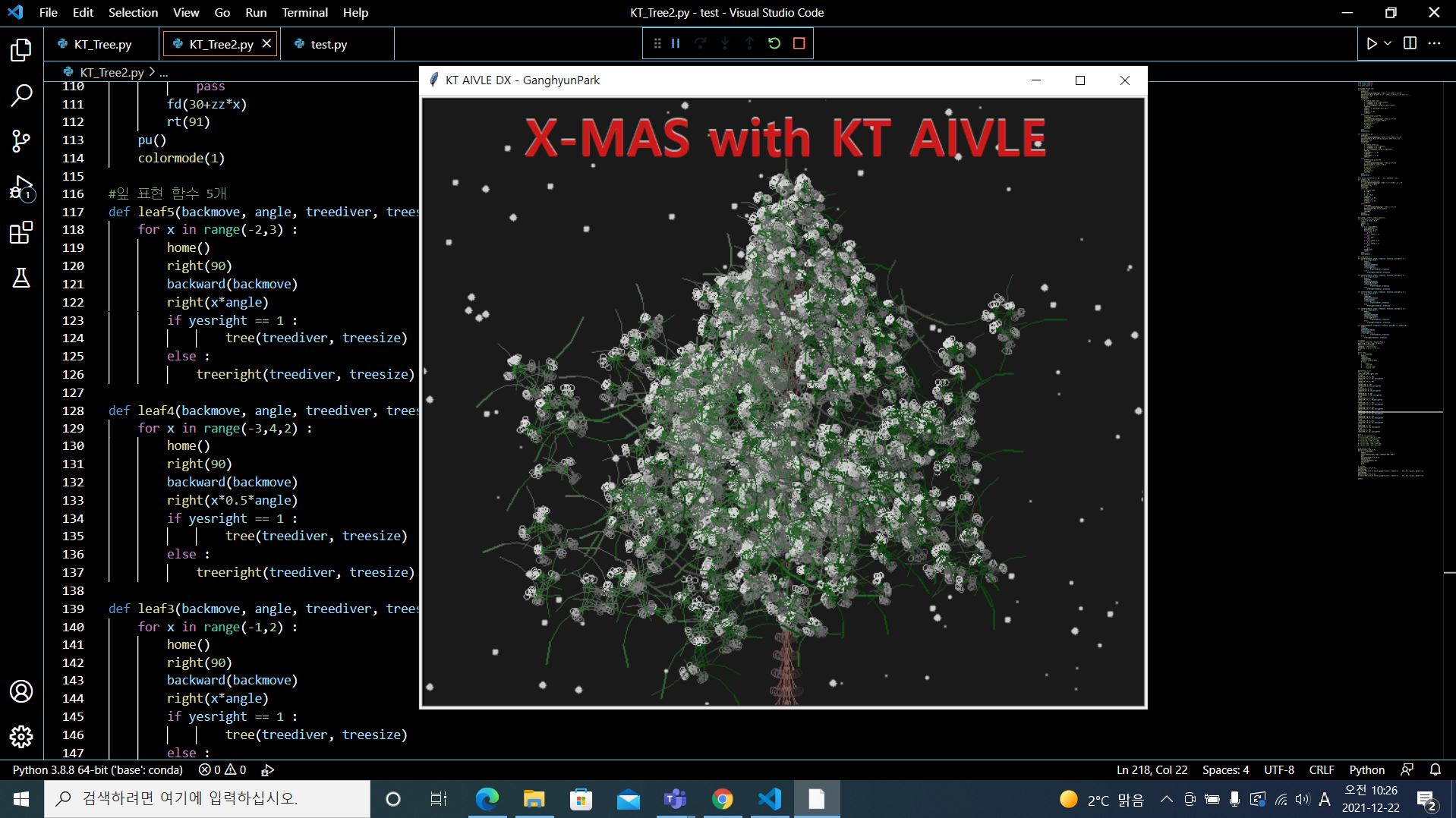
Task: Click the errors and warnings indicator
Action: (222, 769)
